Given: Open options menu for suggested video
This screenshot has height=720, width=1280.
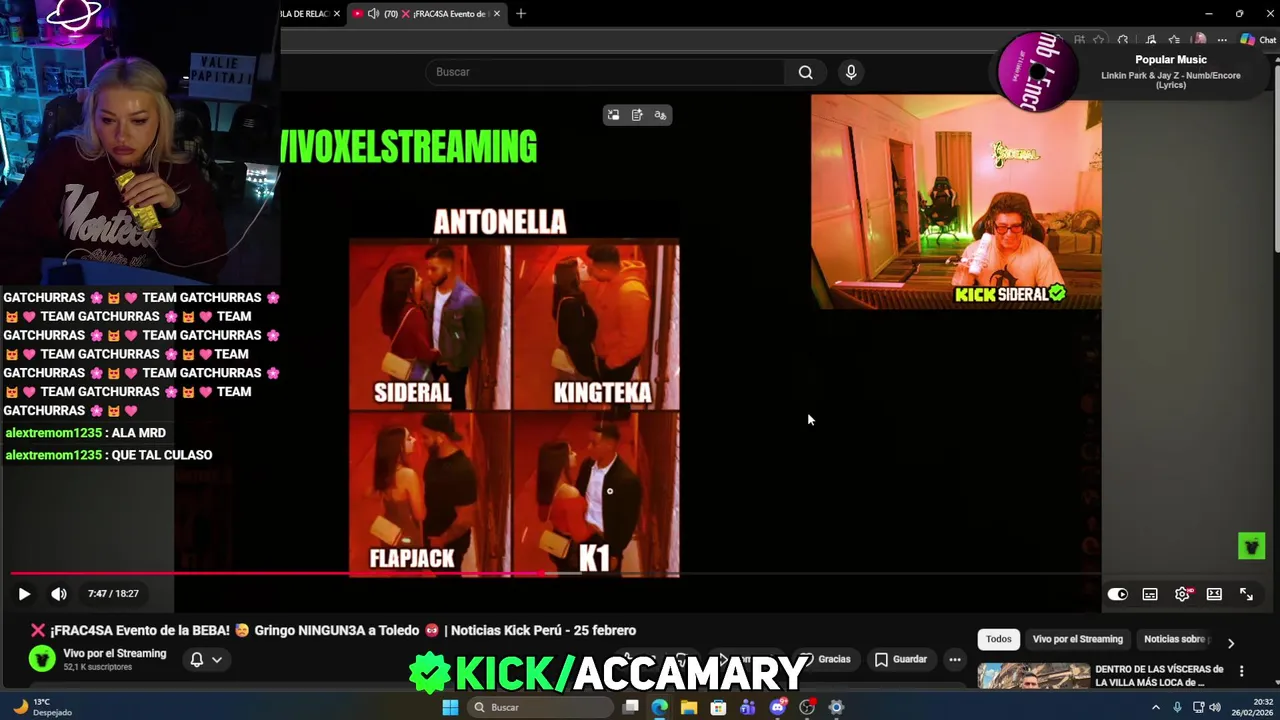Looking at the screenshot, I should 1241,671.
